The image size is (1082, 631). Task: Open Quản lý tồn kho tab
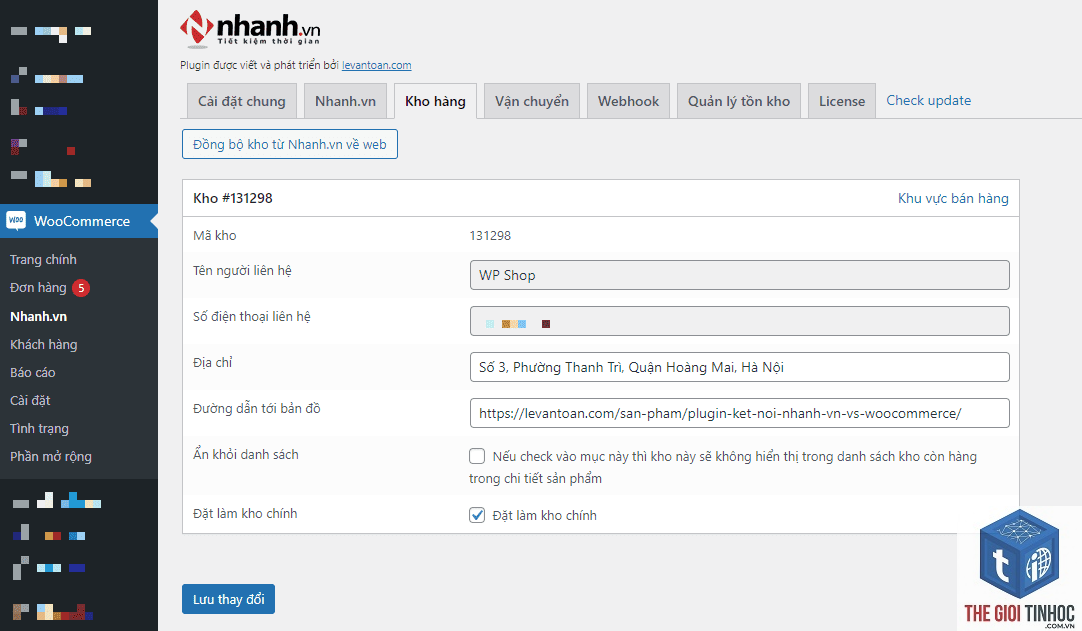tap(738, 101)
